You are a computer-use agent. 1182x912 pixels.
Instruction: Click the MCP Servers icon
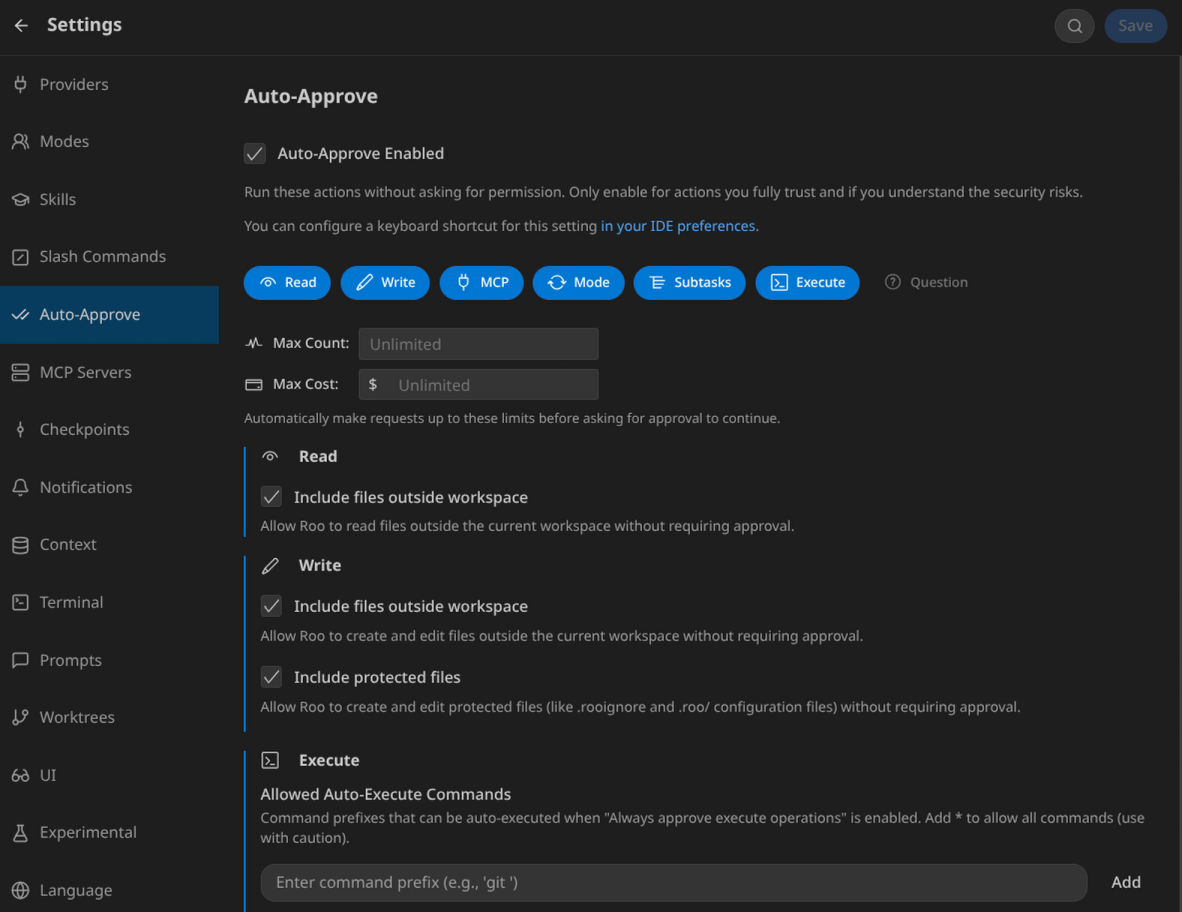[x=20, y=372]
